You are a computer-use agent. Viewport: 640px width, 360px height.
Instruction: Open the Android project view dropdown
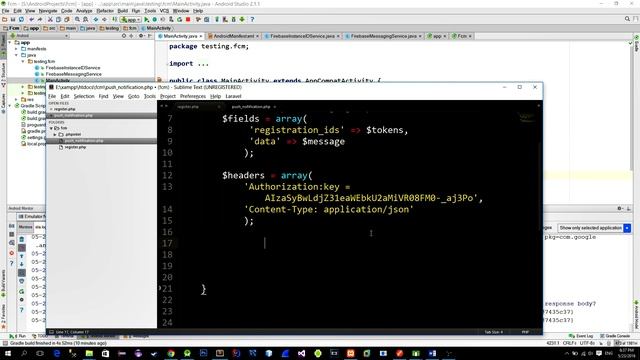point(39,36)
